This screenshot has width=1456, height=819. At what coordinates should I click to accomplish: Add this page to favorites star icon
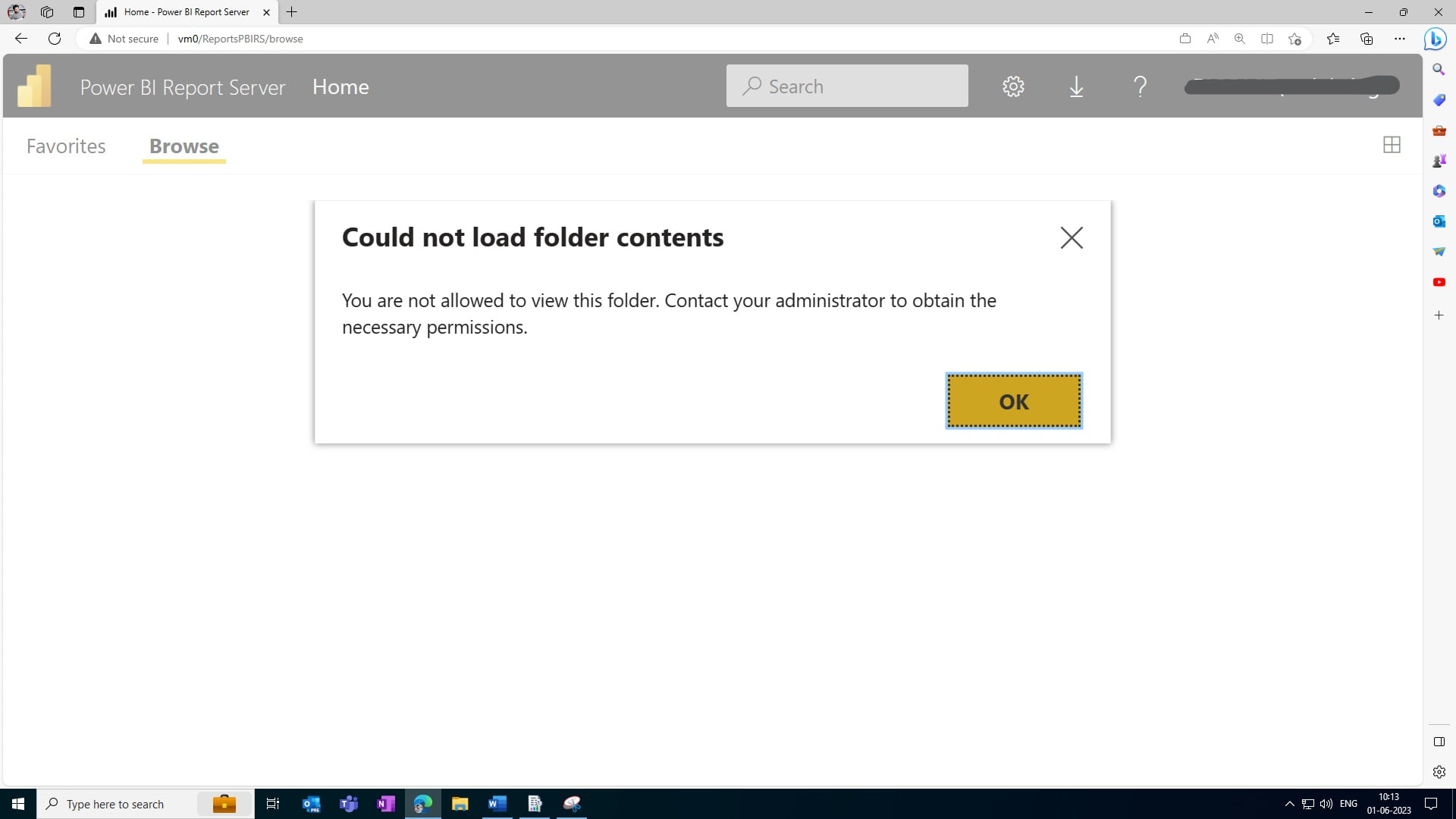[1294, 39]
